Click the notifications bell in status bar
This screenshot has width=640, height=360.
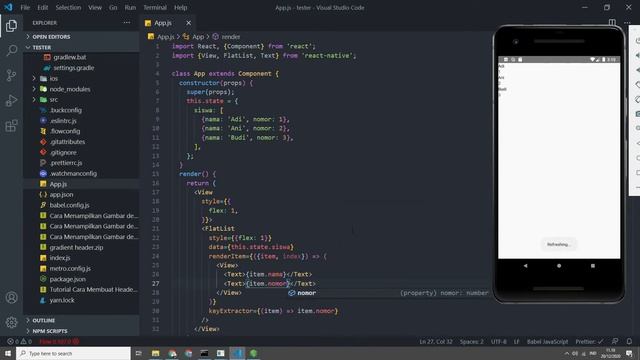pos(629,341)
